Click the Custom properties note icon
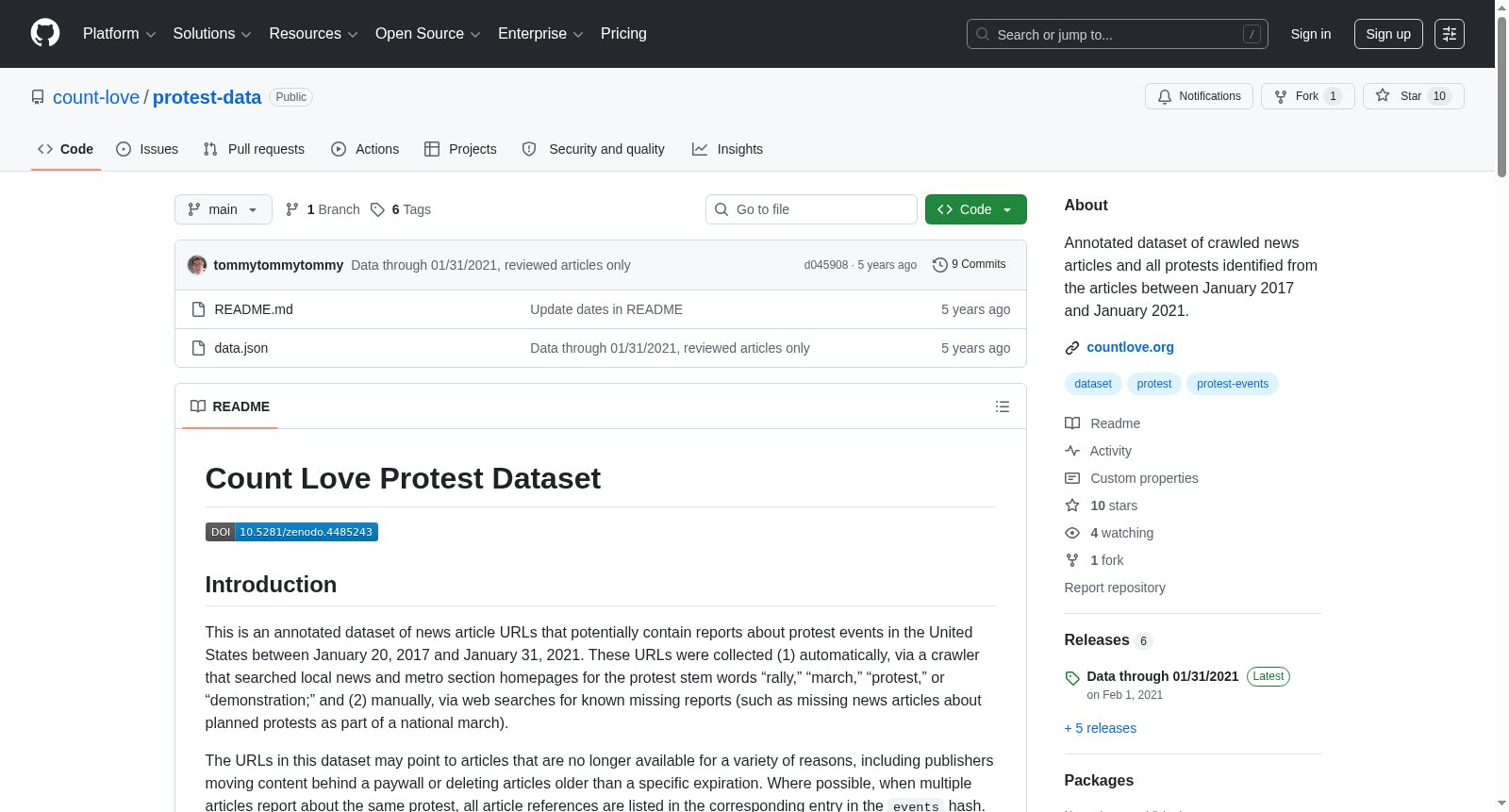The width and height of the screenshot is (1509, 812). click(x=1072, y=478)
